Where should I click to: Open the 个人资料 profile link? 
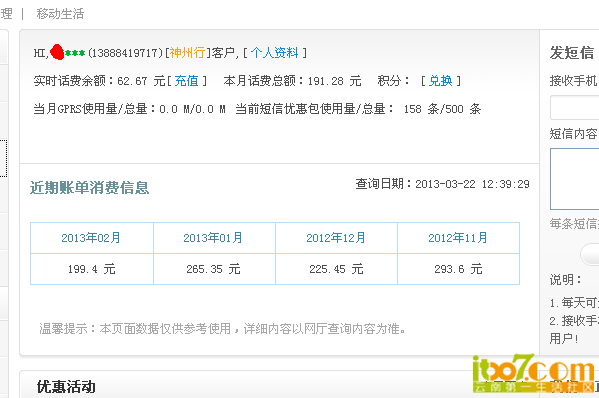[274, 53]
